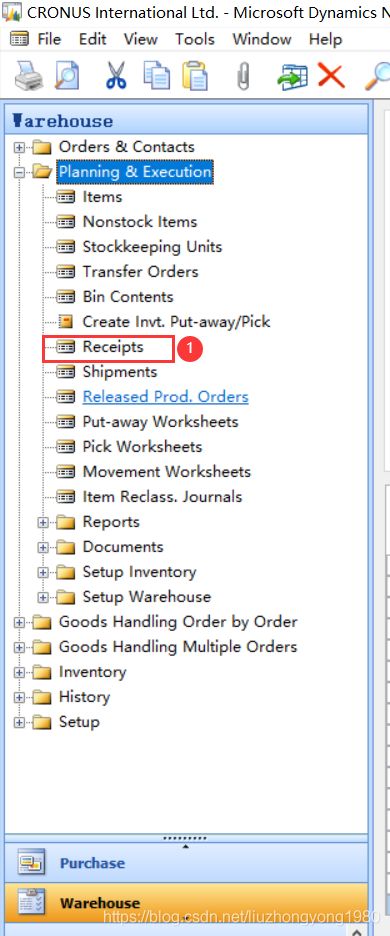The image size is (390, 936).
Task: Collapse the Planning & Execution folder
Action: pos(20,172)
